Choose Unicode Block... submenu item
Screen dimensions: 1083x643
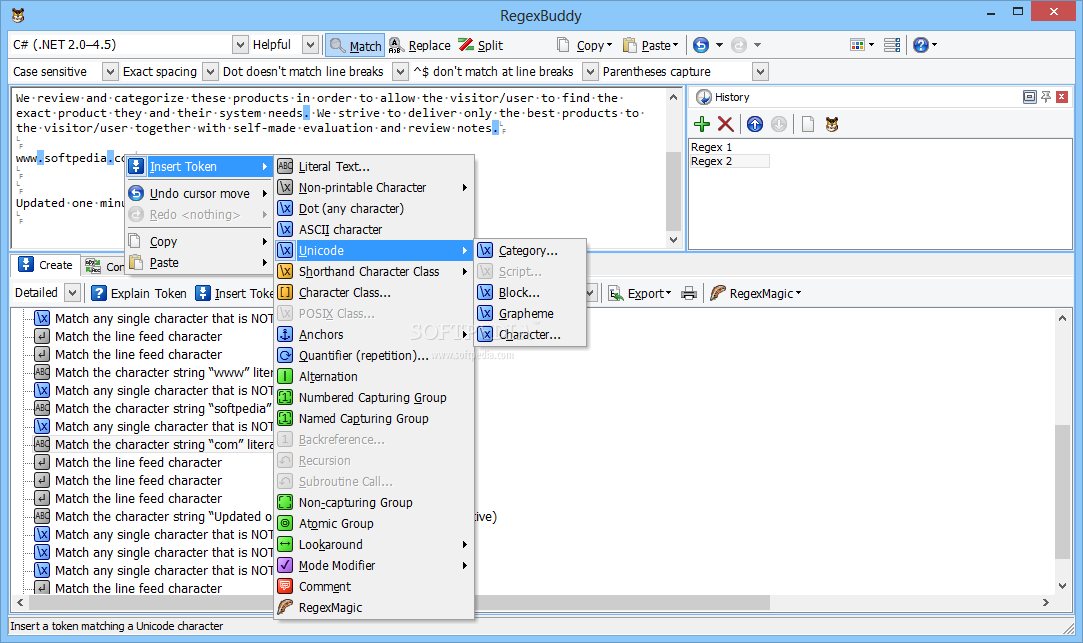point(530,293)
